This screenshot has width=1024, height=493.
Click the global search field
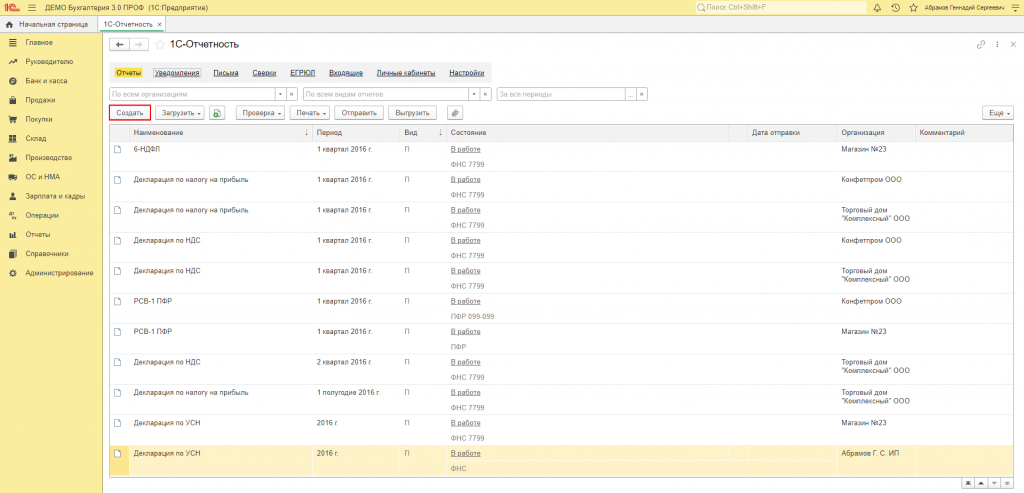coord(780,7)
